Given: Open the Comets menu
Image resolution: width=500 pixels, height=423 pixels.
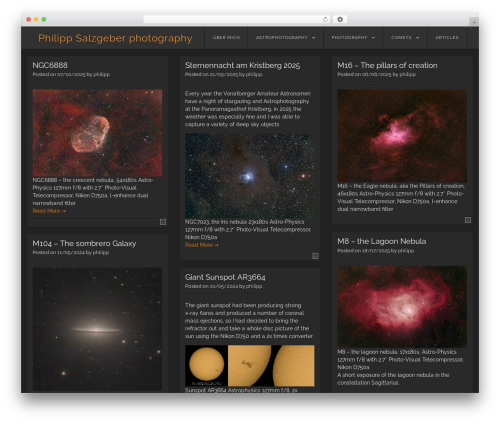Looking at the screenshot, I should pyautogui.click(x=401, y=38).
